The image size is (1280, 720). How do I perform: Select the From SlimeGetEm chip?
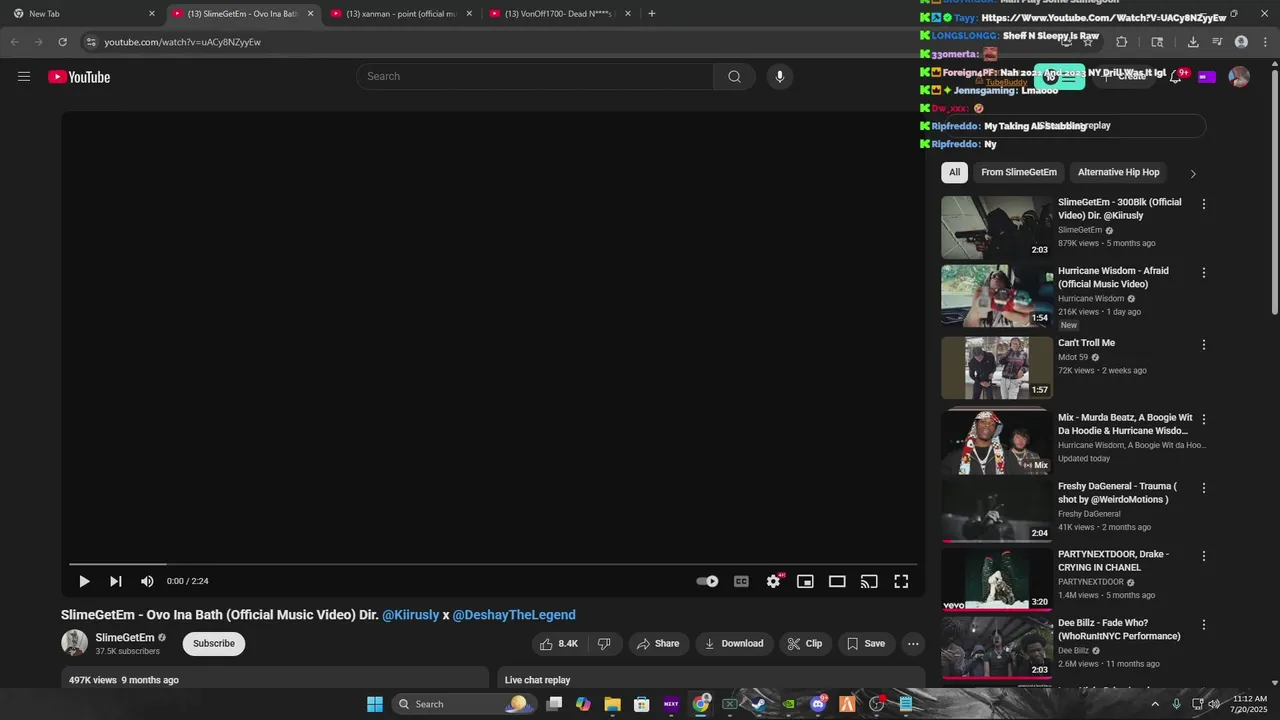click(1019, 172)
